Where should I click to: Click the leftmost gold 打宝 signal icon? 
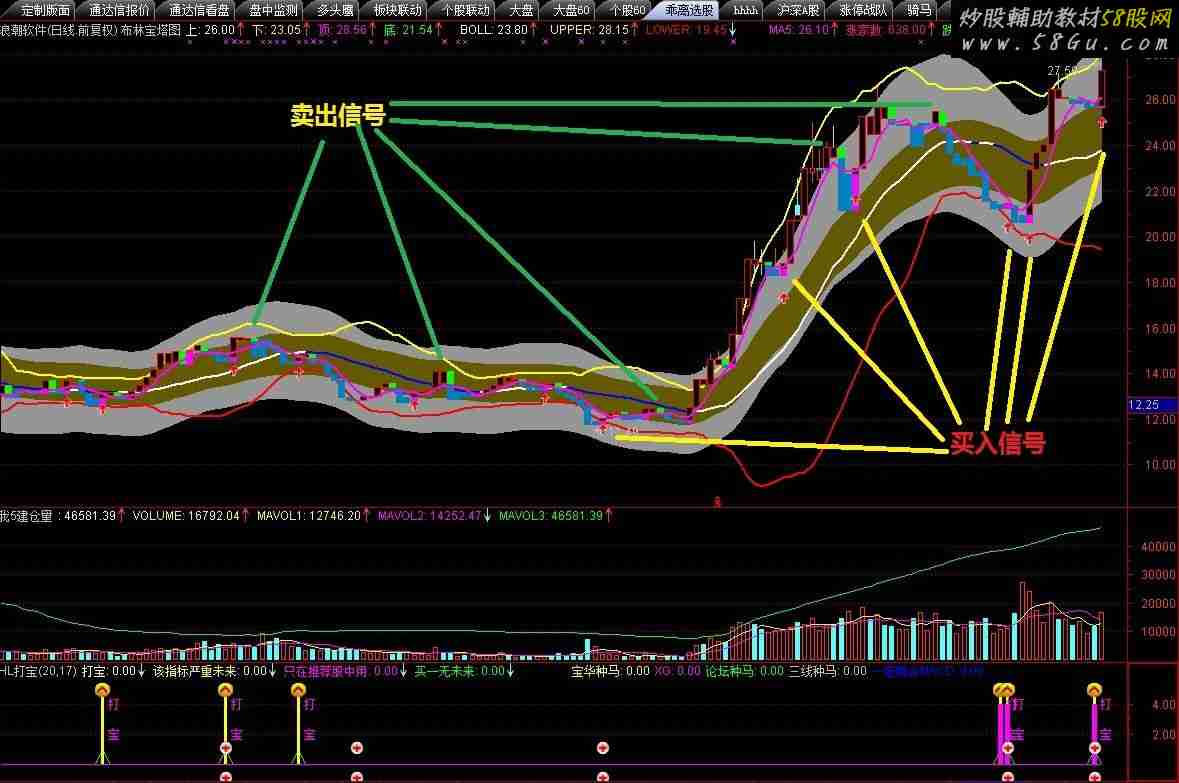tap(102, 690)
